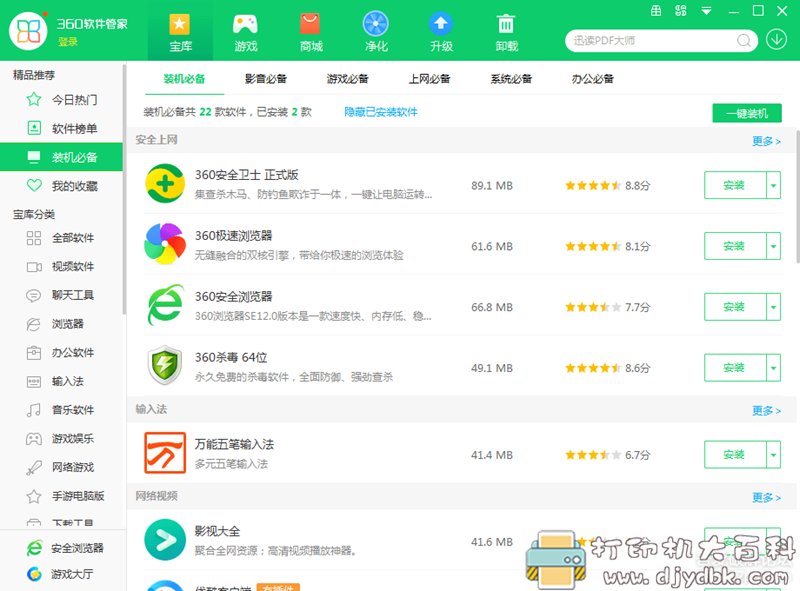Screen dimensions: 800x591
Task: Switch to 系统必备 tab
Action: (511, 79)
